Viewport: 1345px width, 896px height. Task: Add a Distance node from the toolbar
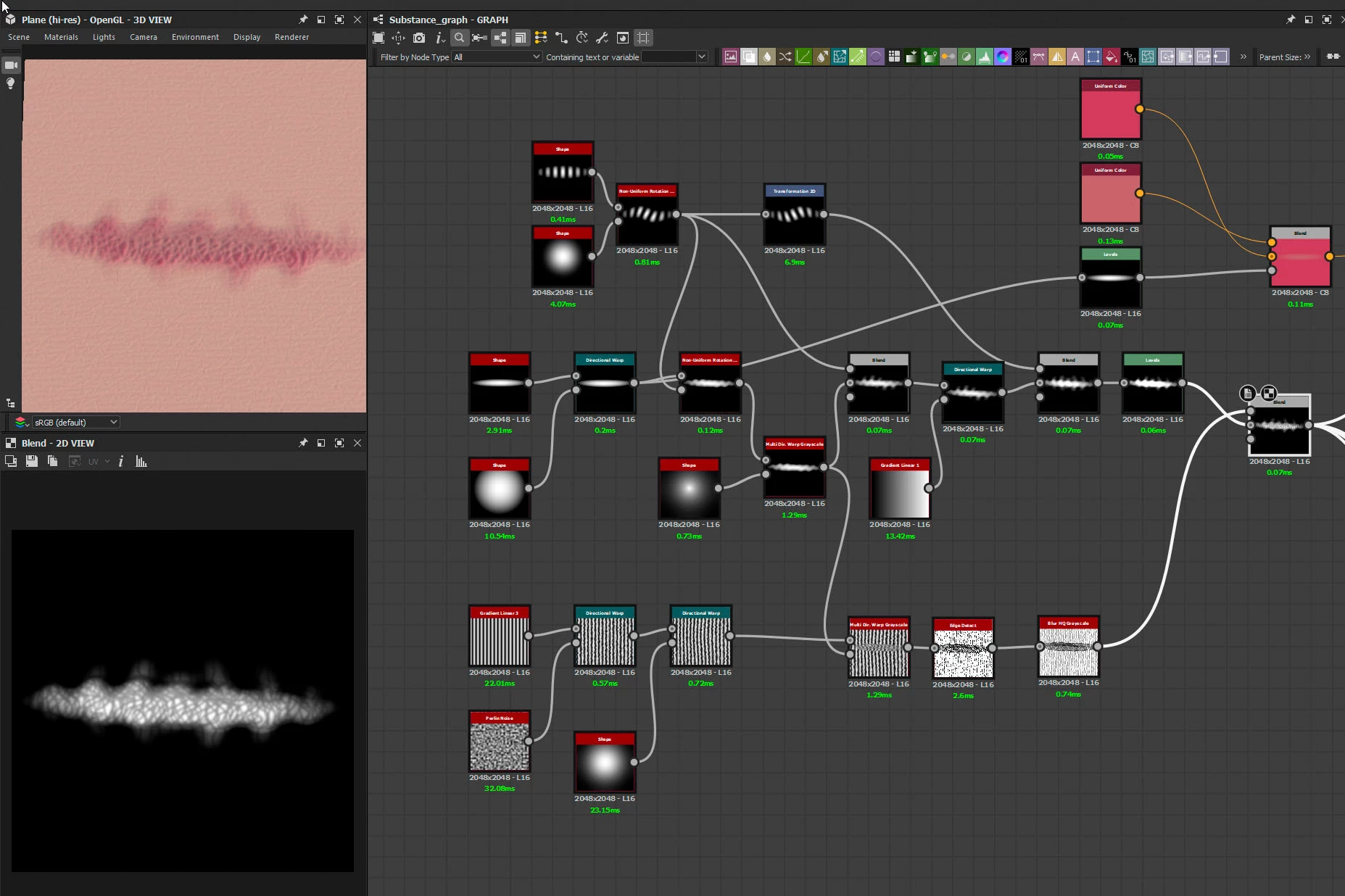point(858,57)
